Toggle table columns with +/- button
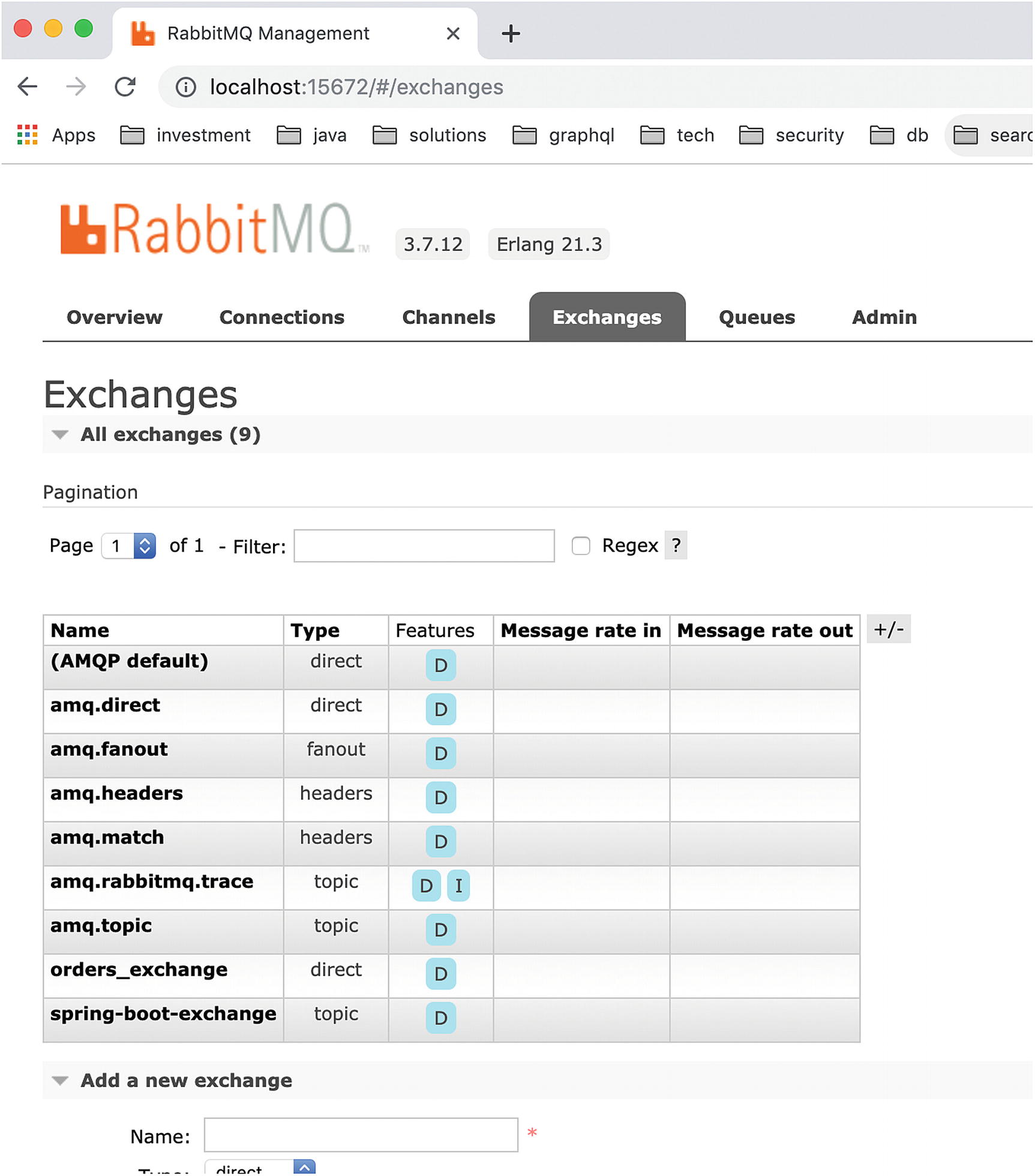The image size is (1035, 1176). (x=889, y=629)
